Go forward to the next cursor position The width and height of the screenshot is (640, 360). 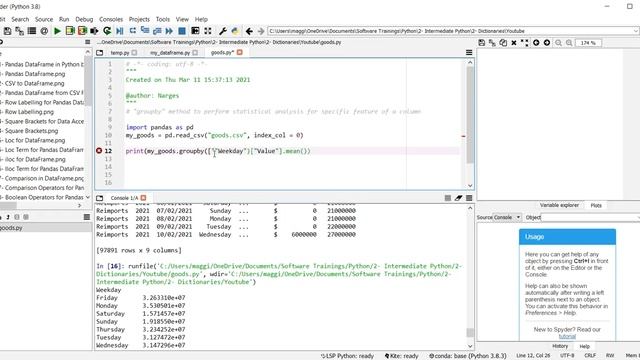click(x=261, y=31)
